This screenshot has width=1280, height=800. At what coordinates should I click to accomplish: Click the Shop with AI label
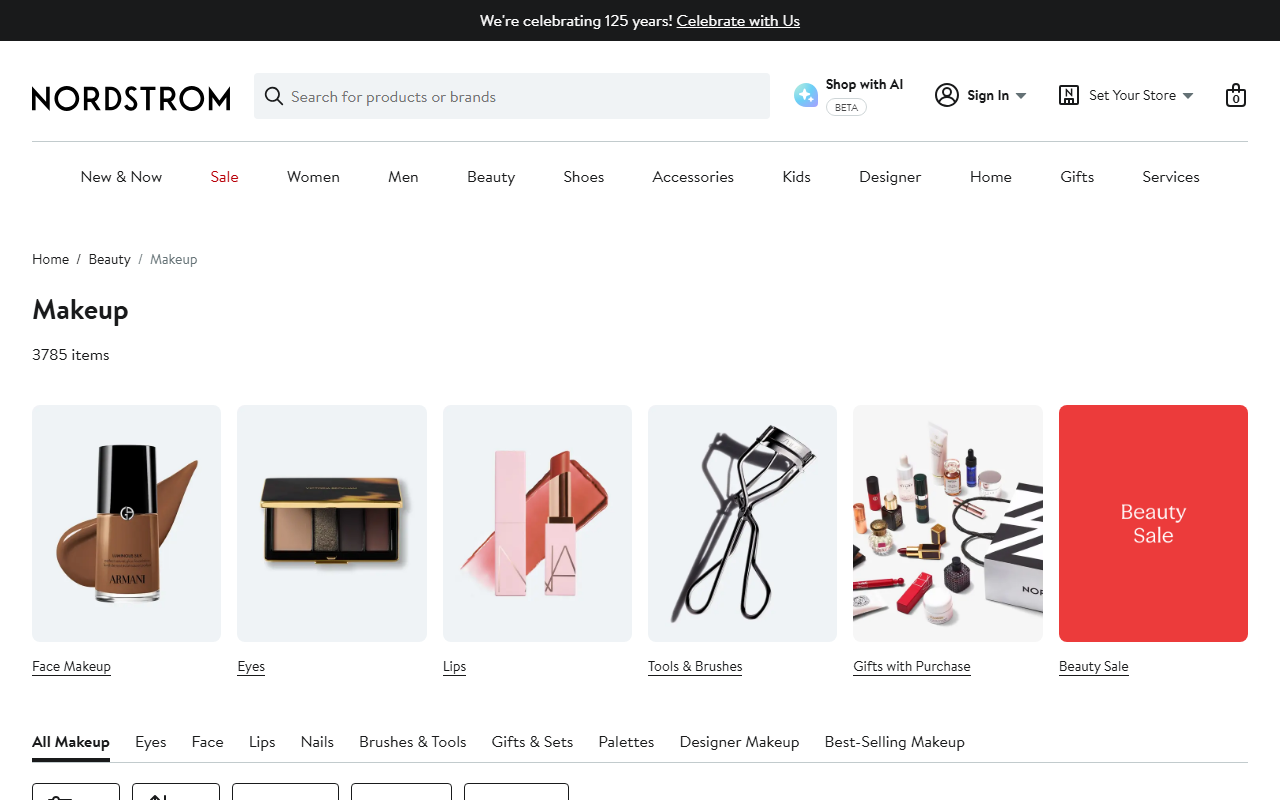tap(864, 85)
